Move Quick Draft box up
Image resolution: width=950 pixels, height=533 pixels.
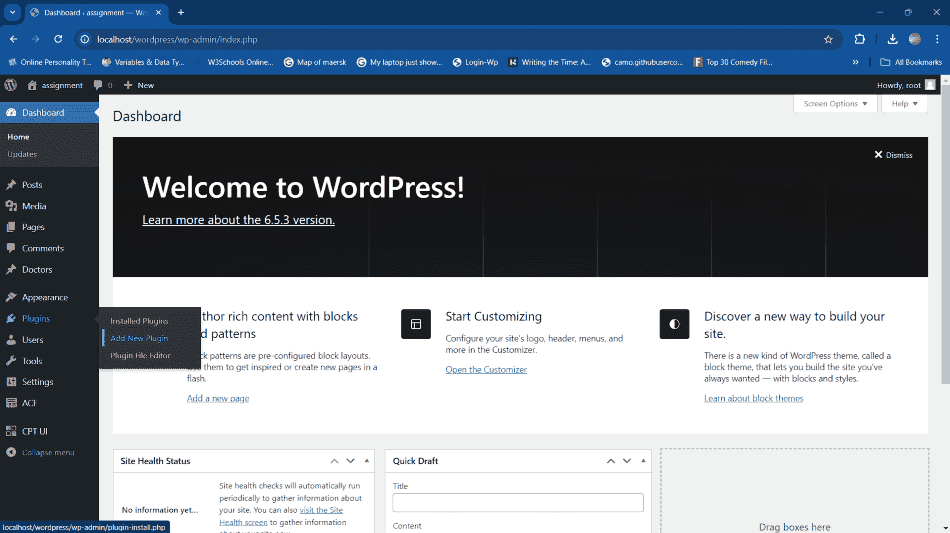[611, 461]
